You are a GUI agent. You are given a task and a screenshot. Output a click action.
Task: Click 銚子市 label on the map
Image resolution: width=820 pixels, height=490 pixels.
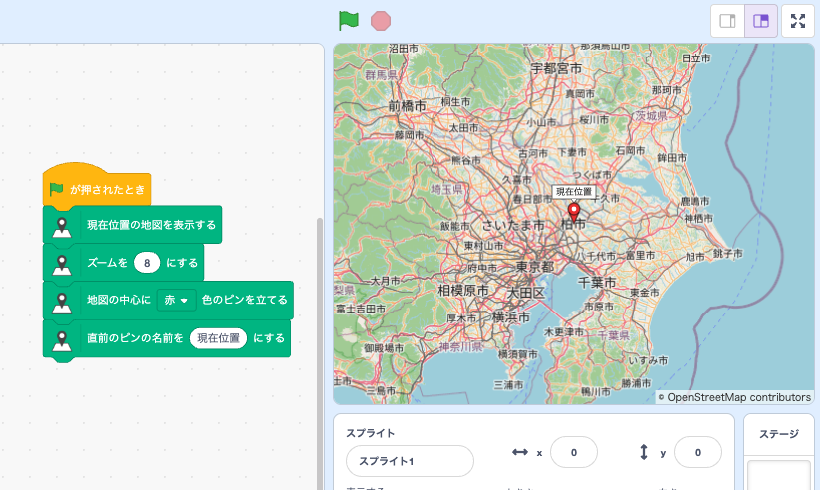point(727,254)
